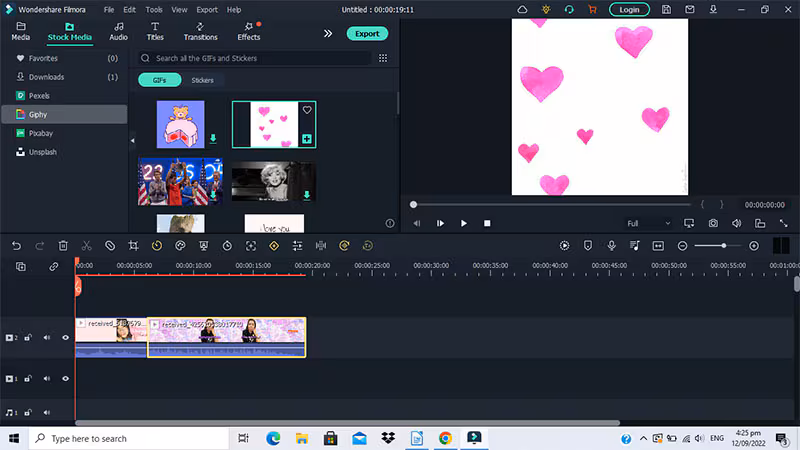Screen dimensions: 800x450
Task: Open the View menu
Action: 179,10
